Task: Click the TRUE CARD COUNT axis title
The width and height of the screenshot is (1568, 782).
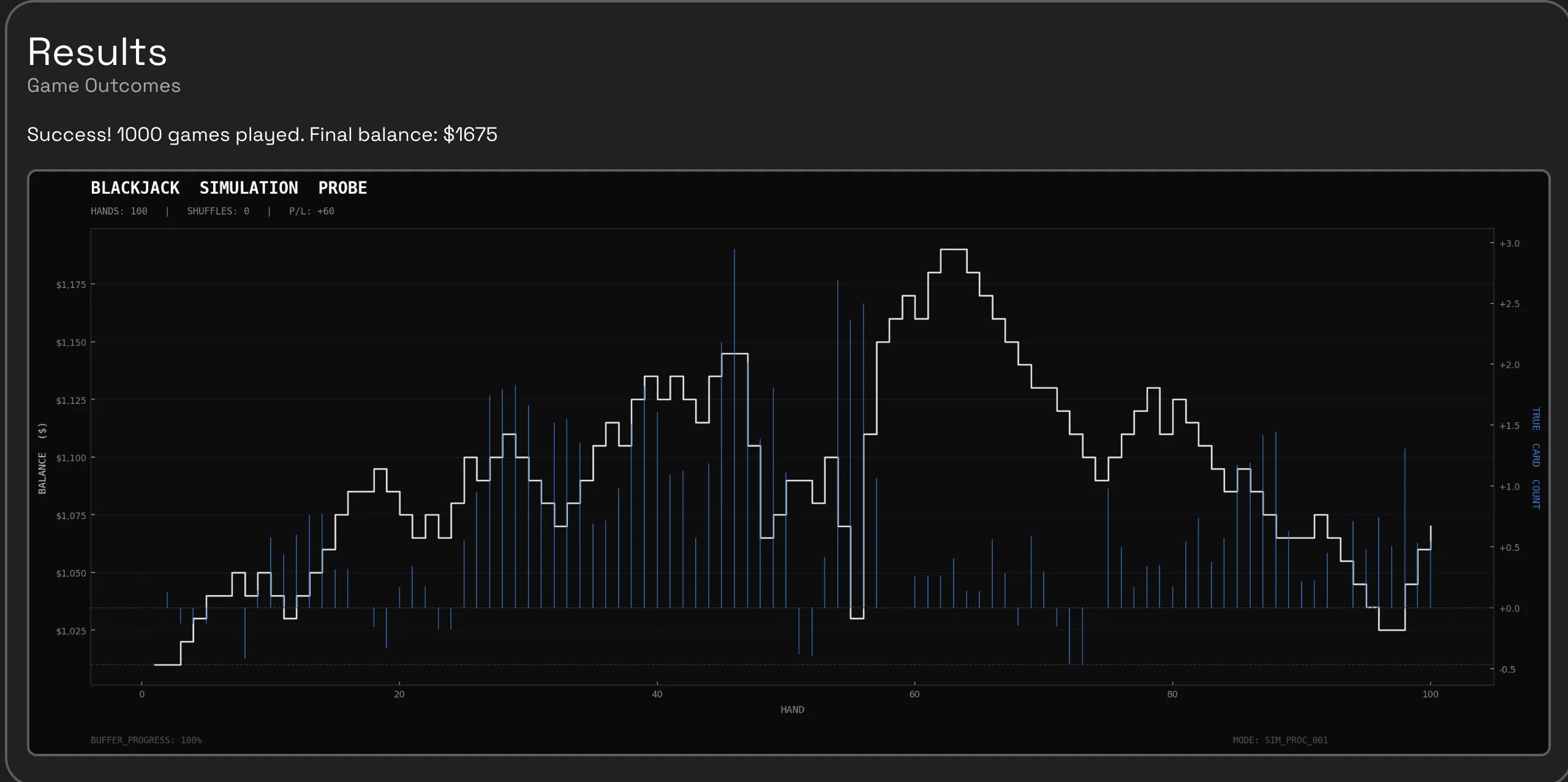Action: coord(1536,458)
